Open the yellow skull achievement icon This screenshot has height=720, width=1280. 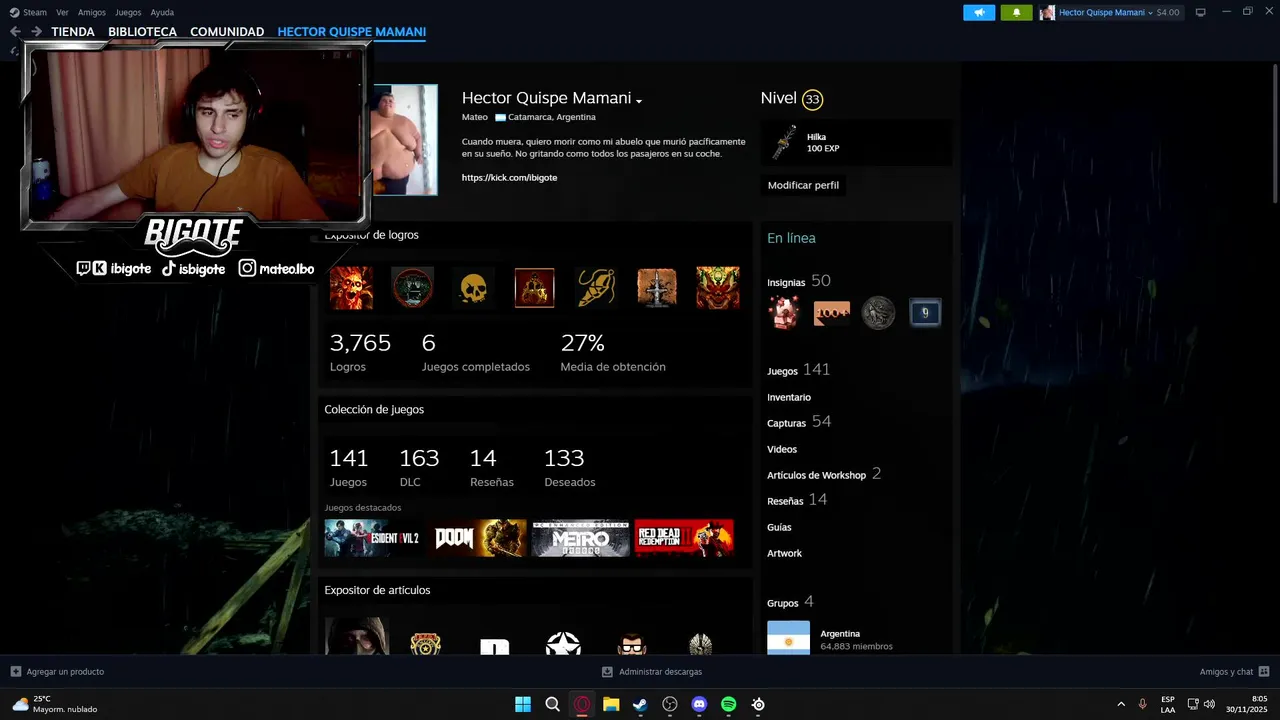click(473, 288)
